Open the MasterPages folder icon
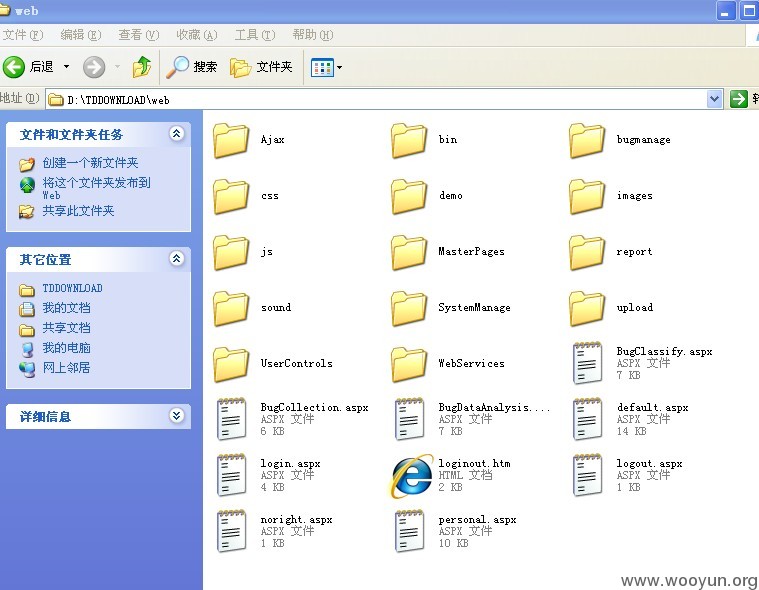 point(409,252)
